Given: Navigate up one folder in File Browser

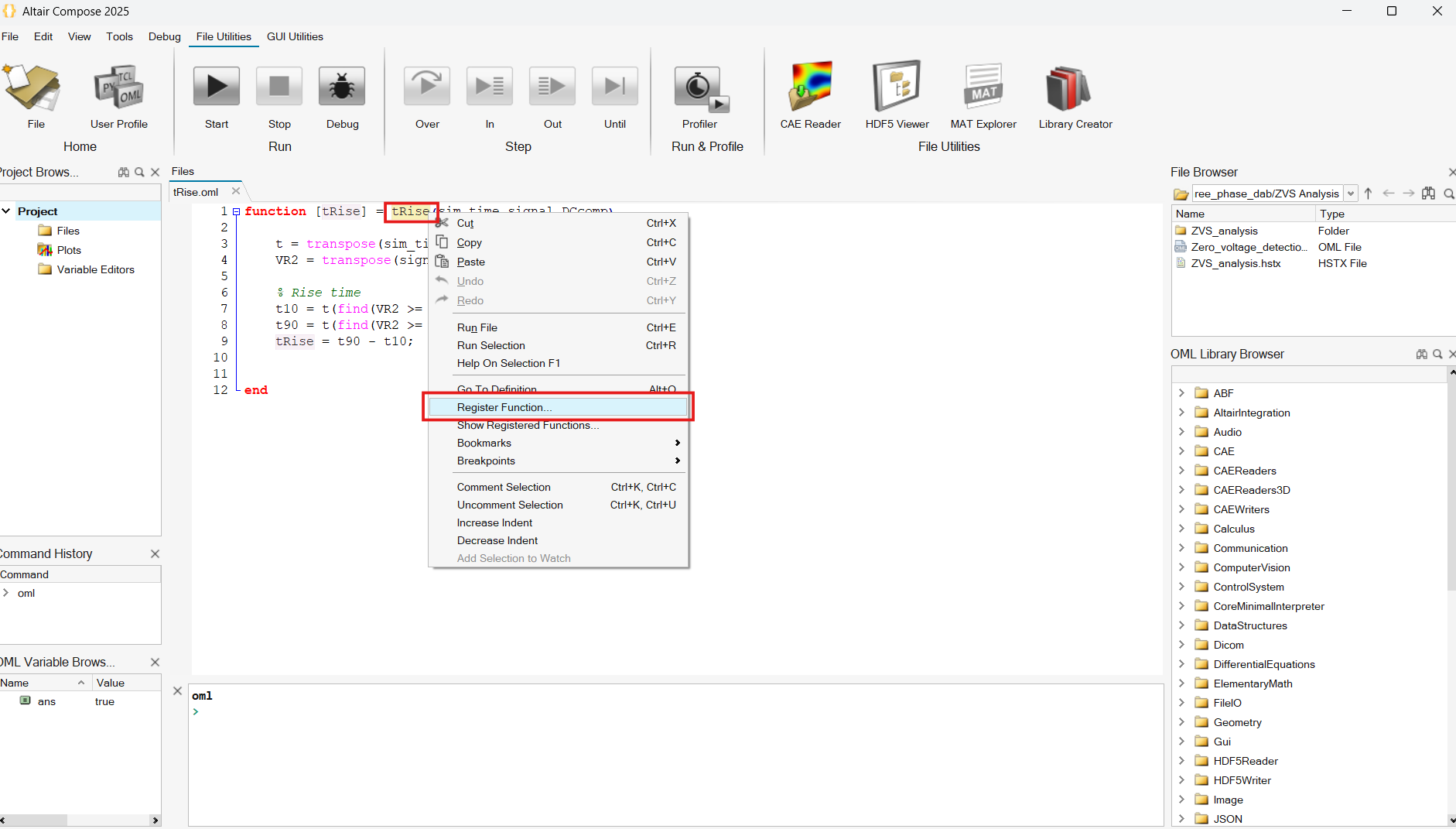Looking at the screenshot, I should coord(1368,194).
